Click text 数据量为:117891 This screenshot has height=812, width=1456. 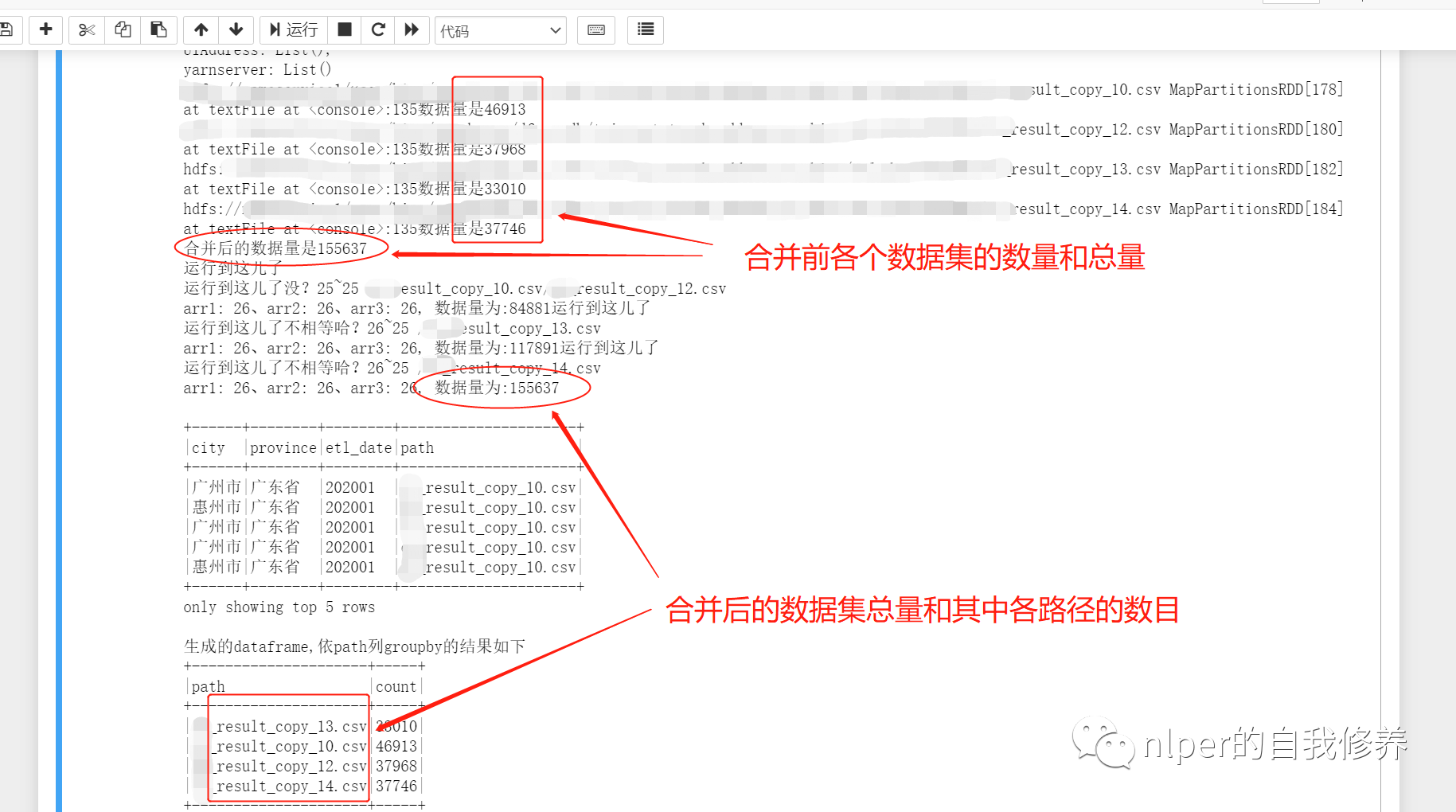[x=498, y=348]
